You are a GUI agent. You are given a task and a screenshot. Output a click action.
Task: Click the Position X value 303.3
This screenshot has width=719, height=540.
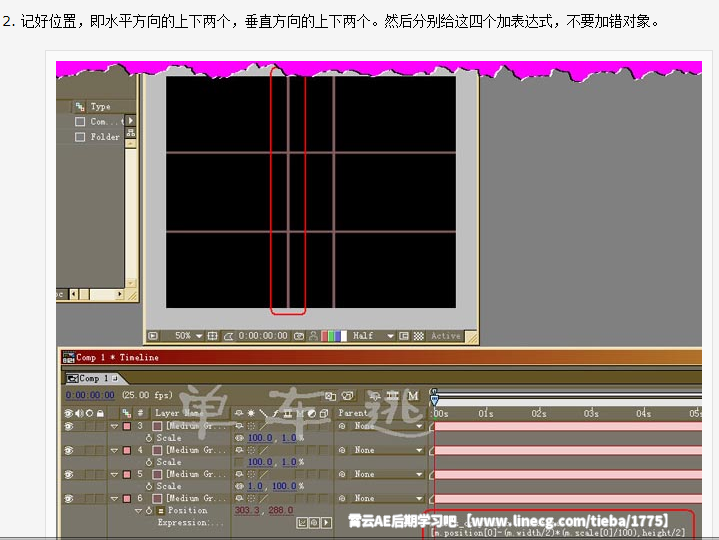tap(247, 510)
